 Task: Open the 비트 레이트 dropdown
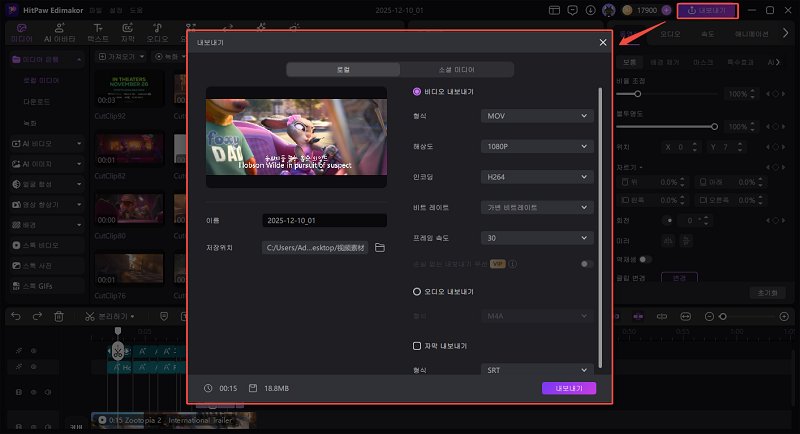point(537,208)
